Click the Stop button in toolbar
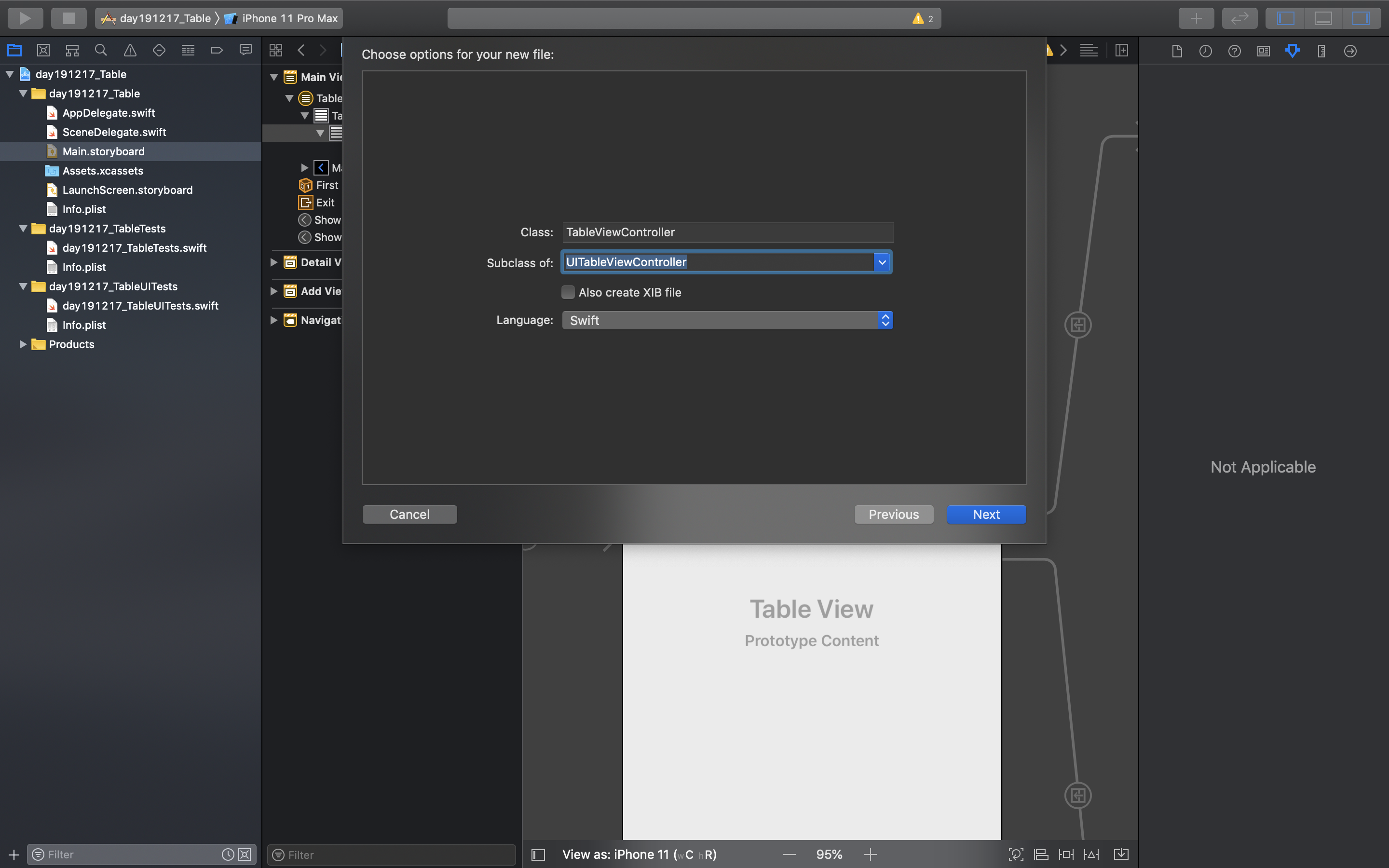This screenshot has width=1389, height=868. pos(68,18)
